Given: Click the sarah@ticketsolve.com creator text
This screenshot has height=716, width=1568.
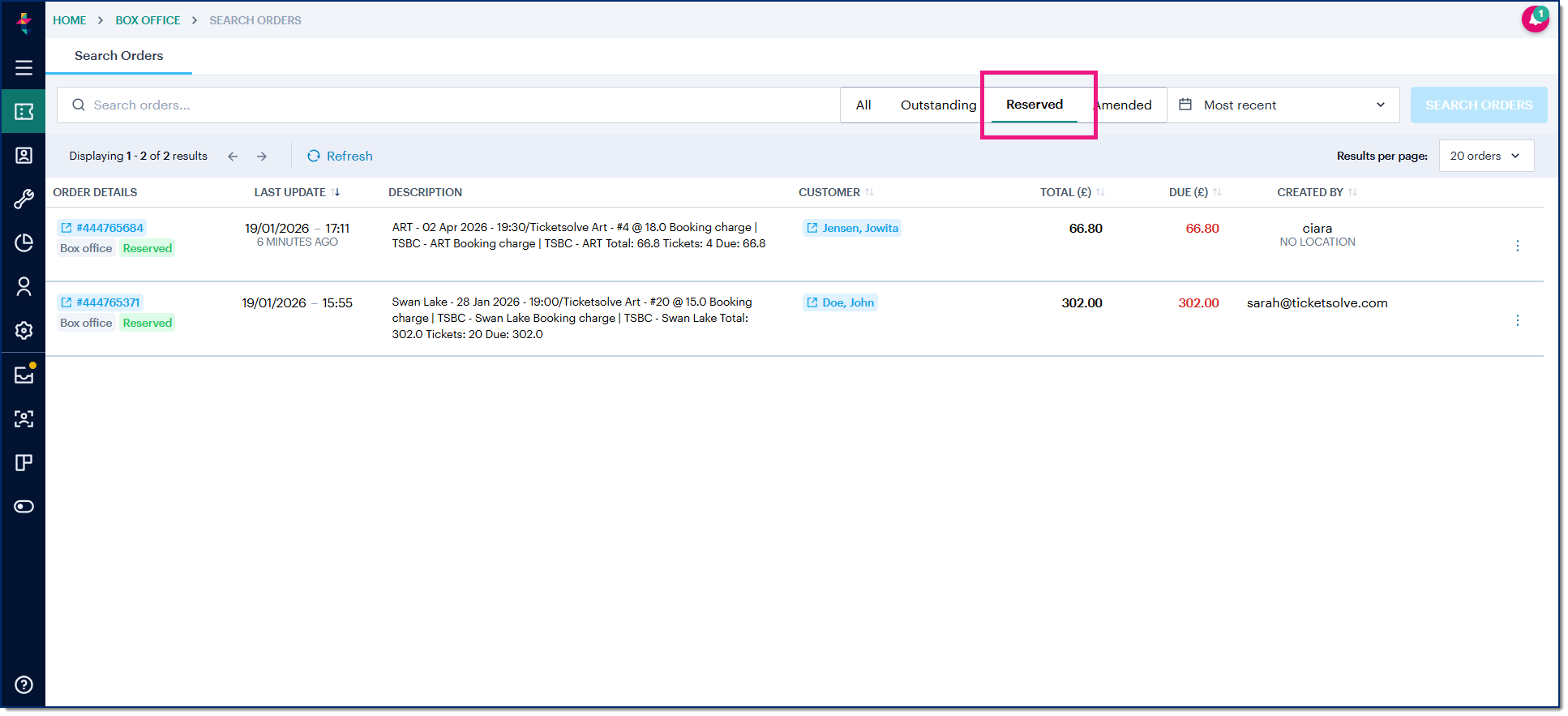Looking at the screenshot, I should 1317,303.
